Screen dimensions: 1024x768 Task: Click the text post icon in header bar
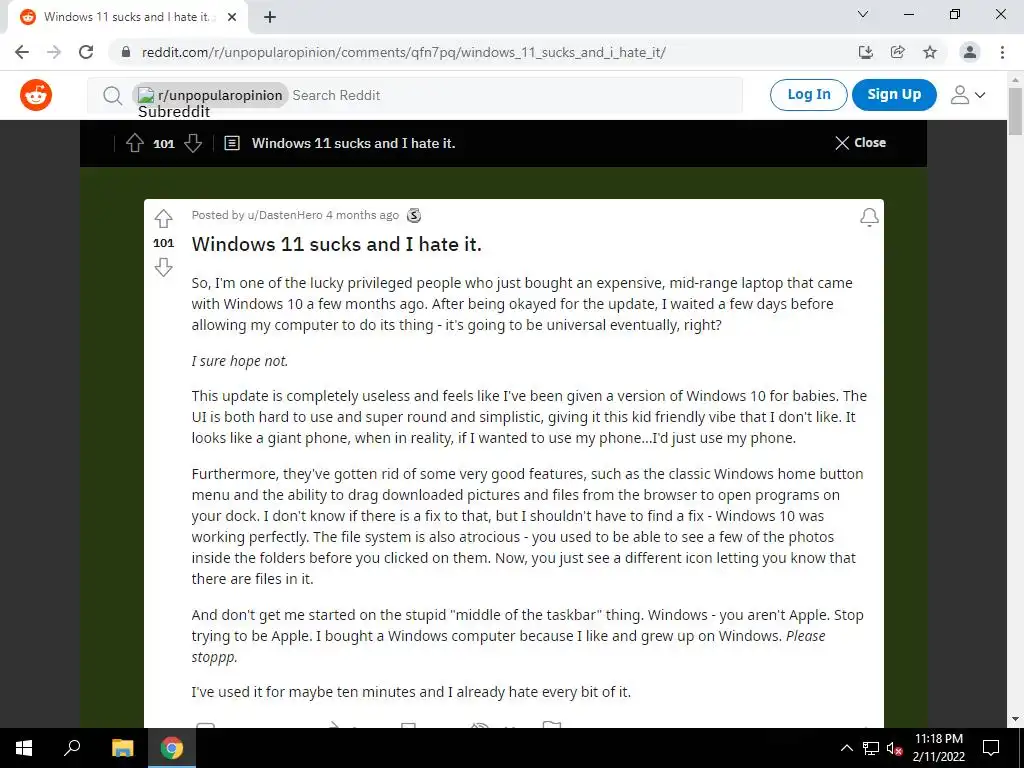pos(232,143)
